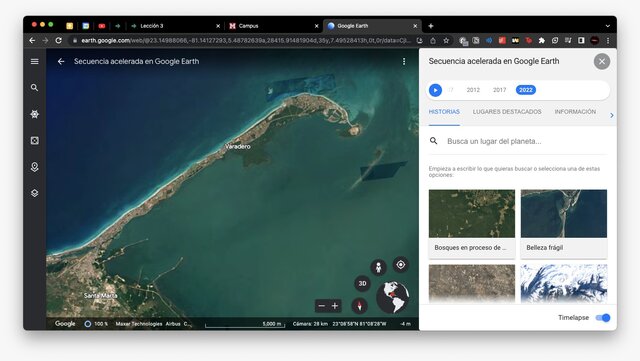Zoom out with the minus button
This screenshot has width=640, height=361.
click(322, 305)
